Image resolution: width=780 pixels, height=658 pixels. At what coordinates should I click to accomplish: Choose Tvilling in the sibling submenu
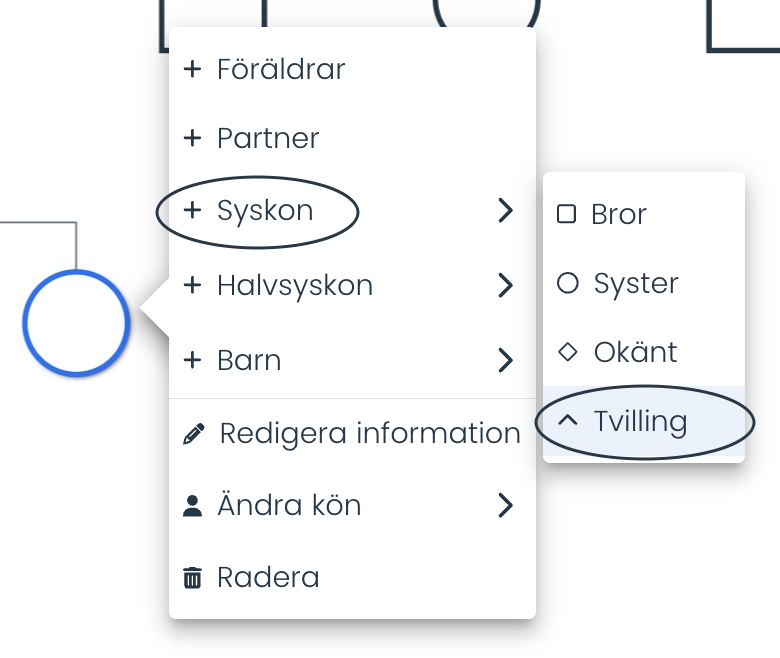644,421
